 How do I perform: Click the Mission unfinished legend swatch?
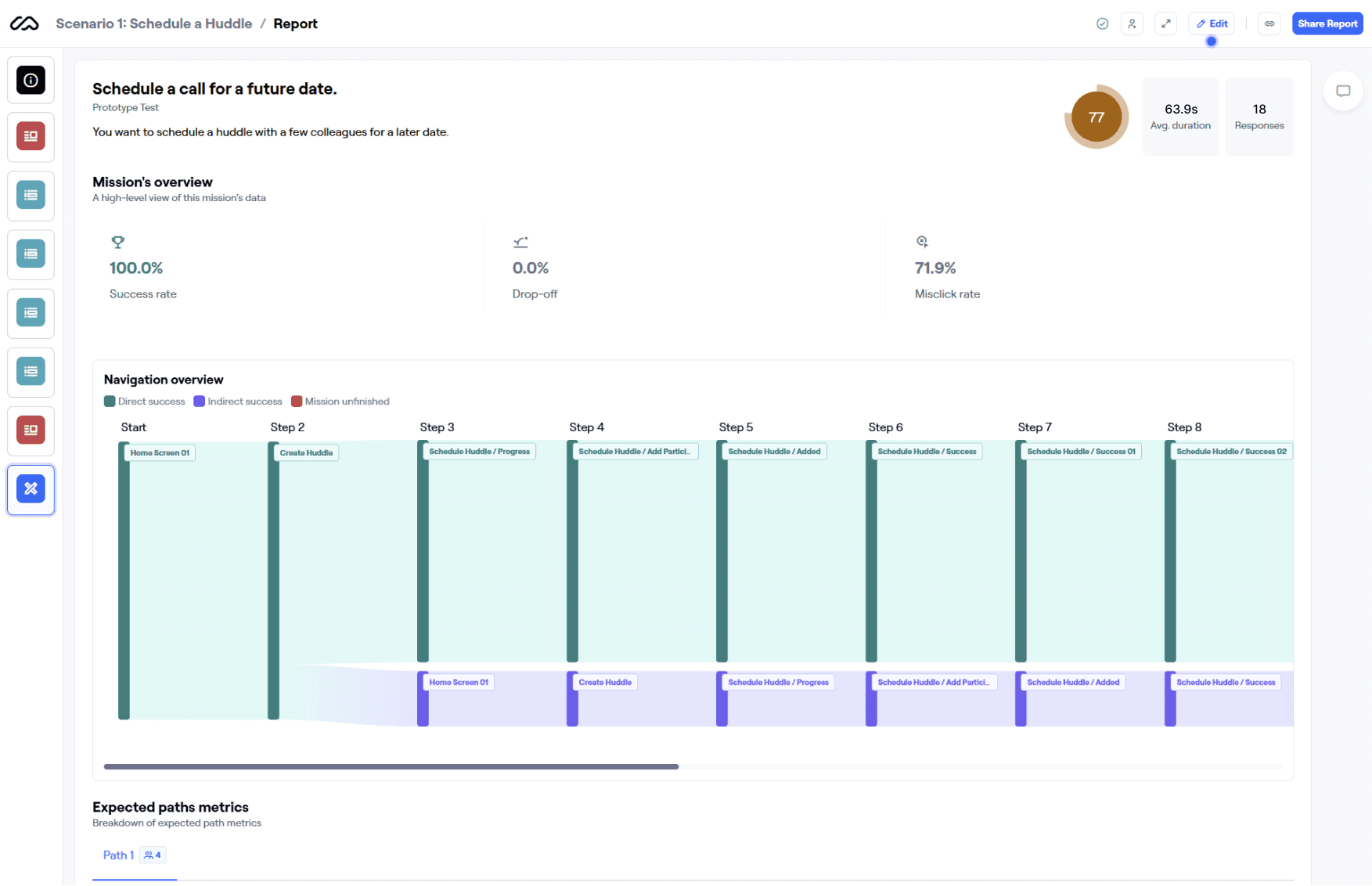[297, 402]
